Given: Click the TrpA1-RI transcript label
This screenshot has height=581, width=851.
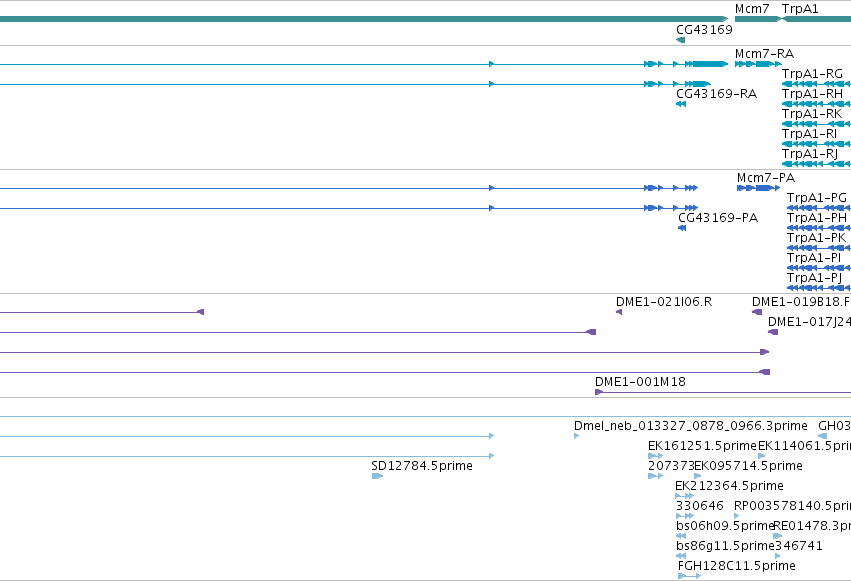Looking at the screenshot, I should click(x=809, y=134).
